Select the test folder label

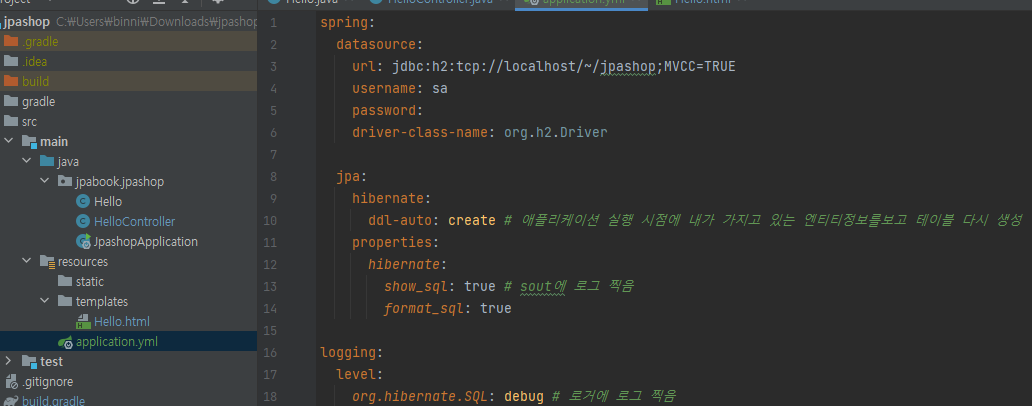[x=51, y=361]
